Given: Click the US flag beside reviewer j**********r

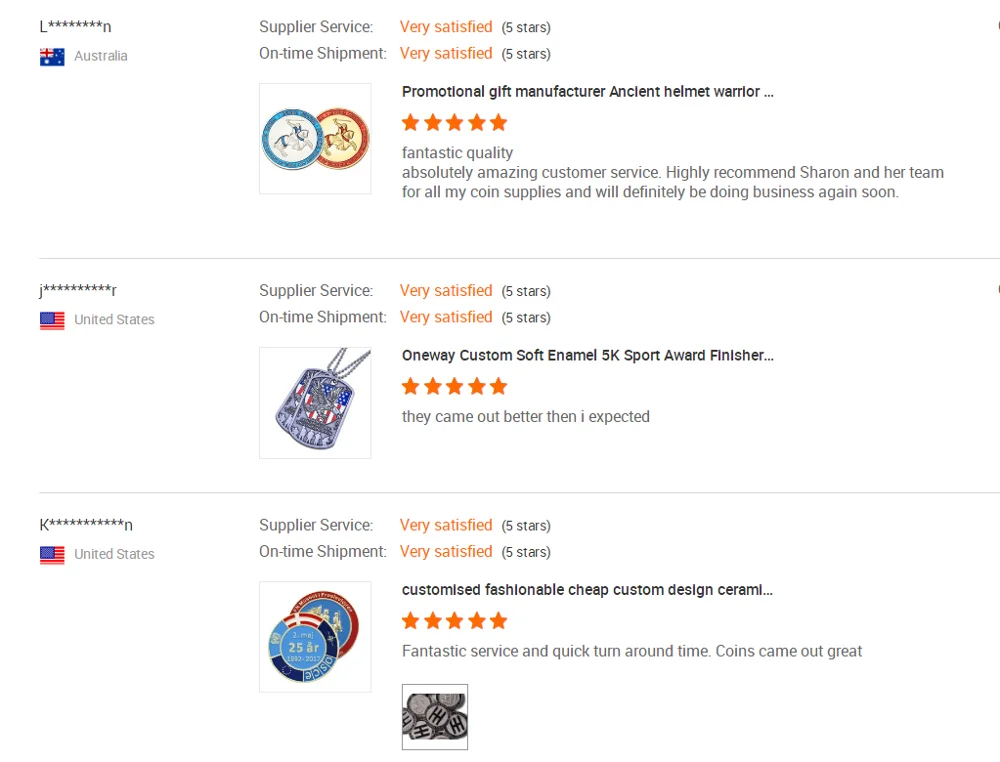Looking at the screenshot, I should click(x=52, y=321).
